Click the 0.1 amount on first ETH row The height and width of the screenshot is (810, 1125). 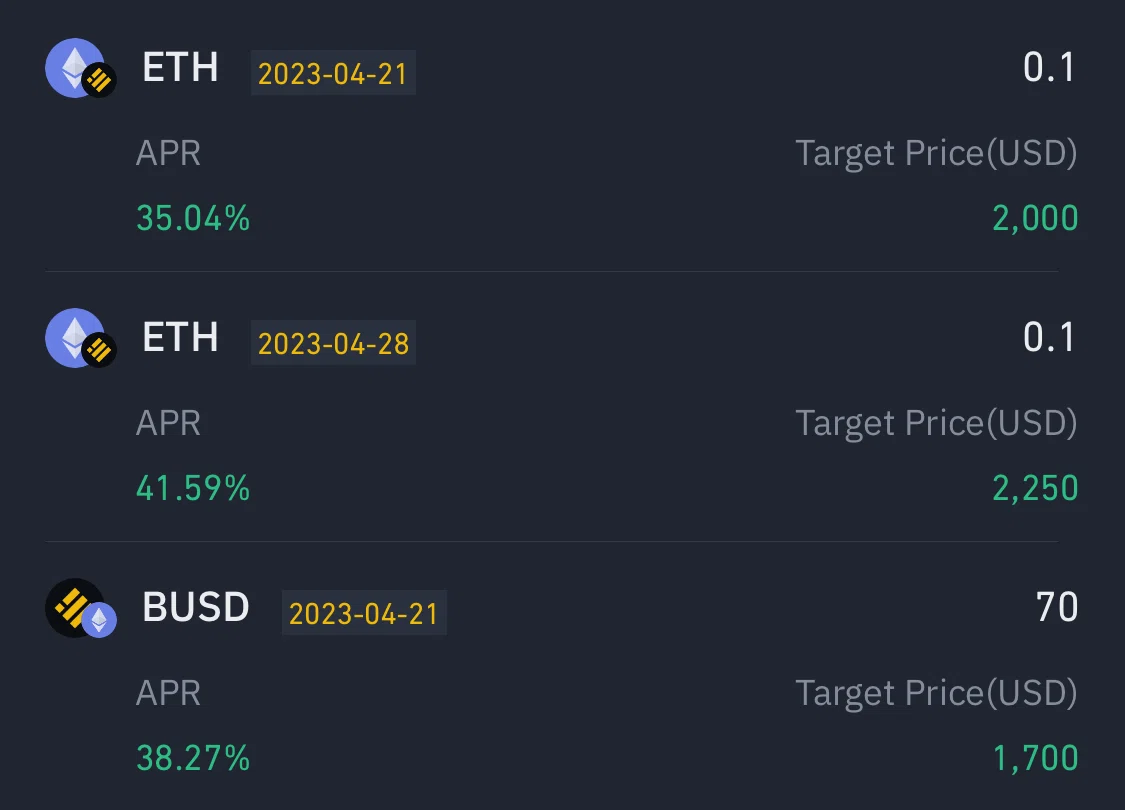1049,67
